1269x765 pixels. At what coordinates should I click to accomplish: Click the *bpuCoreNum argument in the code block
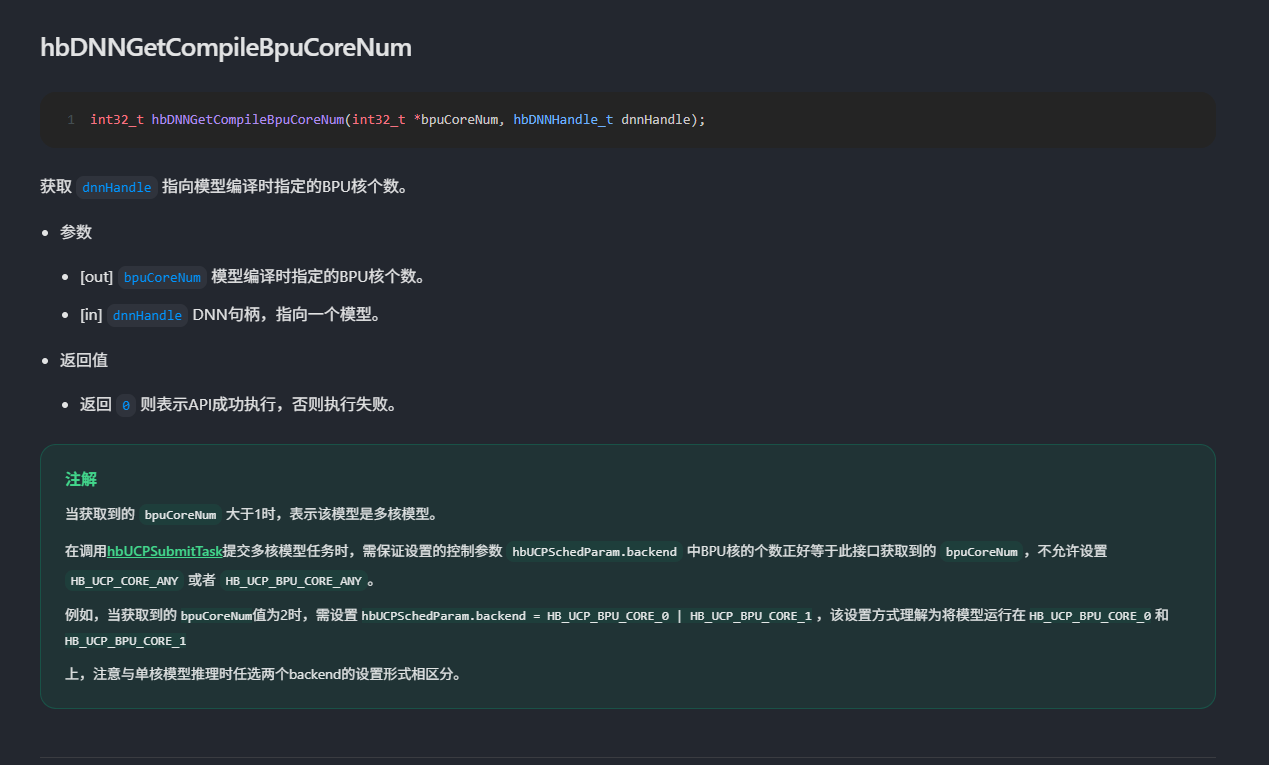[455, 120]
